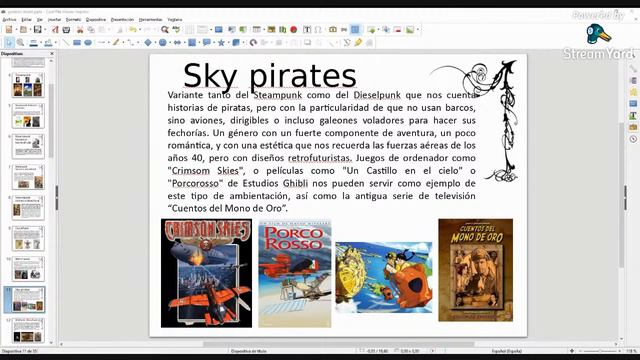Click the Export as PDF icon
Viewport: 640px width, 360px height.
point(55,29)
